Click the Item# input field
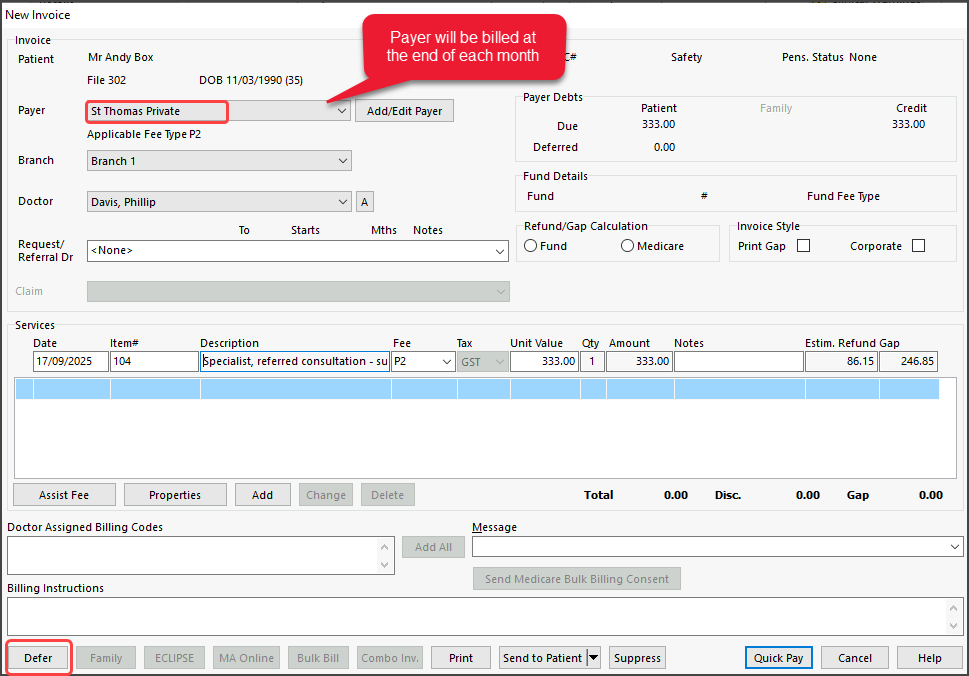This screenshot has height=676, width=969. [154, 362]
